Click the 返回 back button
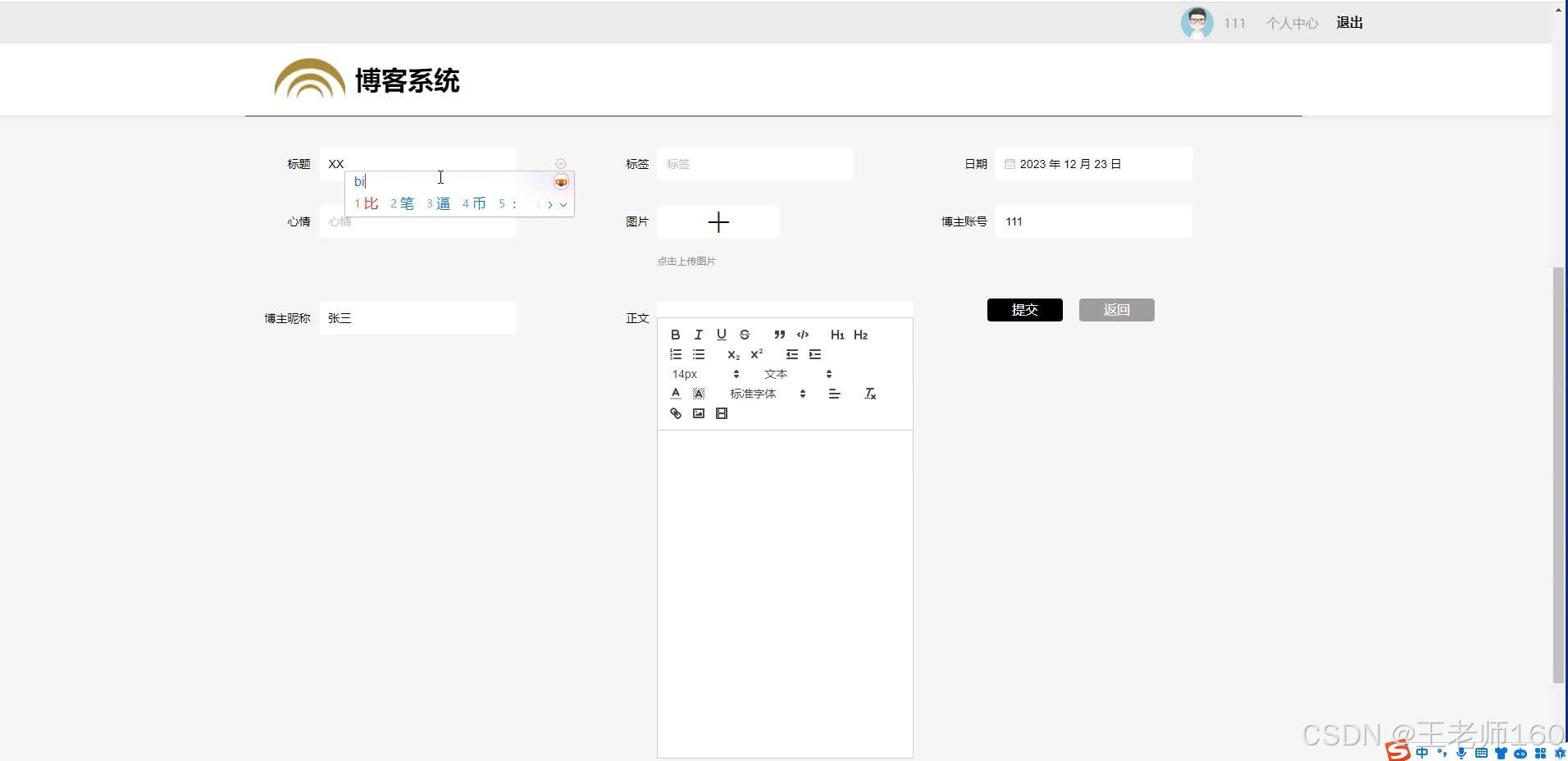This screenshot has height=761, width=1568. tap(1117, 310)
